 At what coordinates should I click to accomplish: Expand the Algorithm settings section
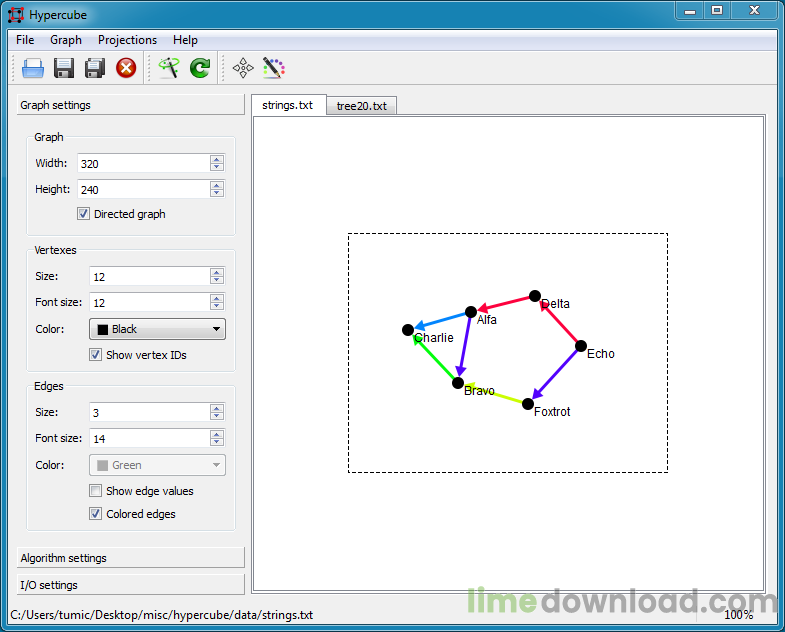point(131,558)
